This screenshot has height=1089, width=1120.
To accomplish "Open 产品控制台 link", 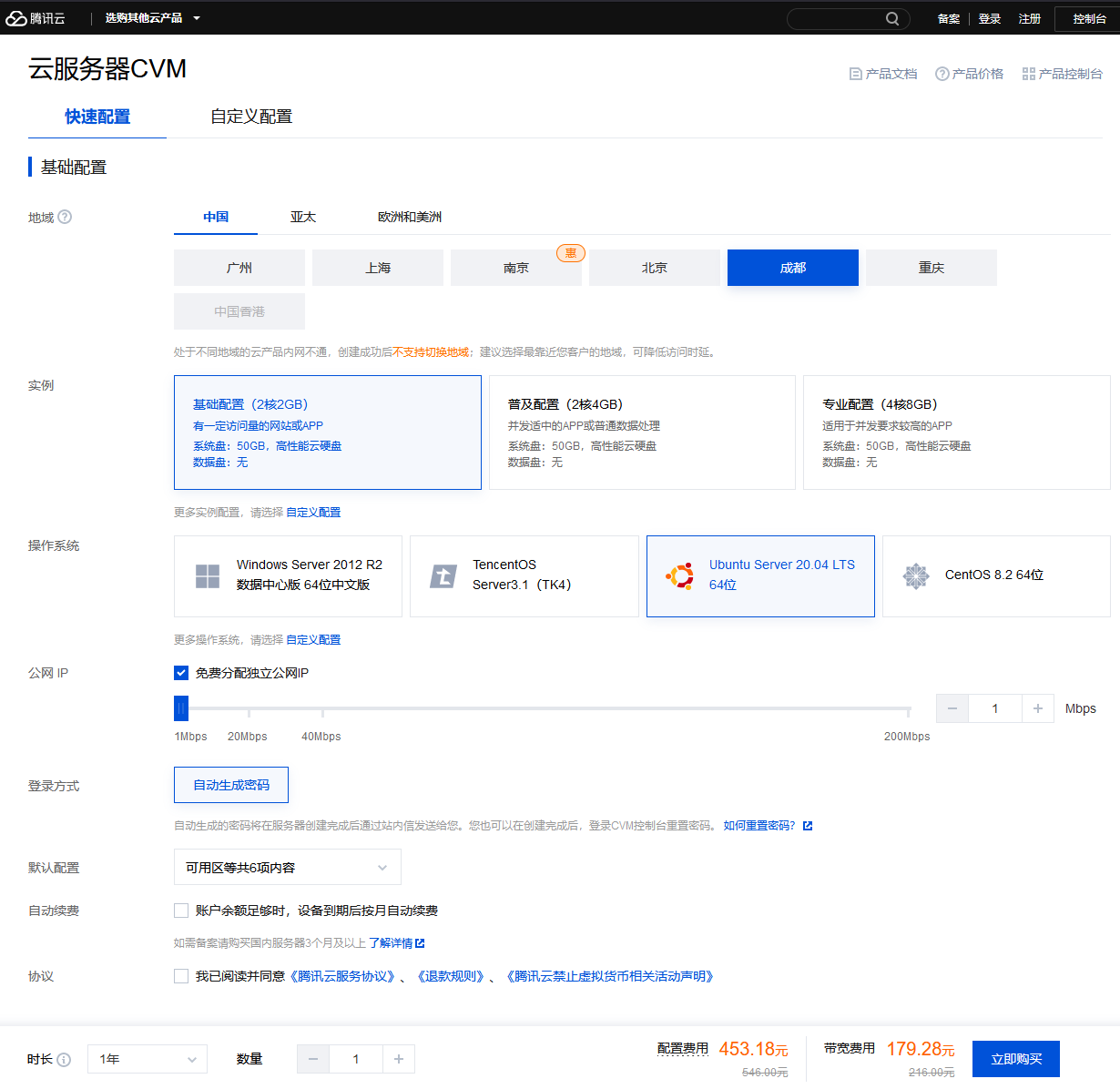I will tap(1063, 74).
